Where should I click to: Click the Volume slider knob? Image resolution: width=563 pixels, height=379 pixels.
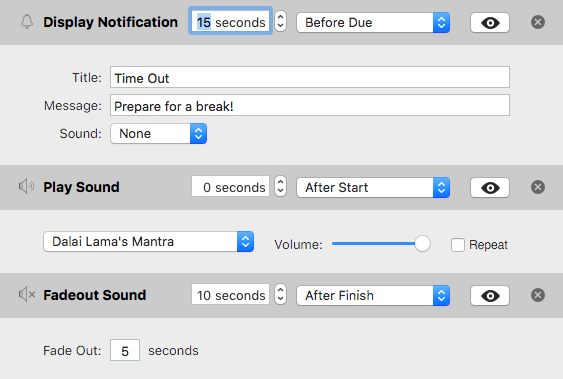[x=422, y=244]
